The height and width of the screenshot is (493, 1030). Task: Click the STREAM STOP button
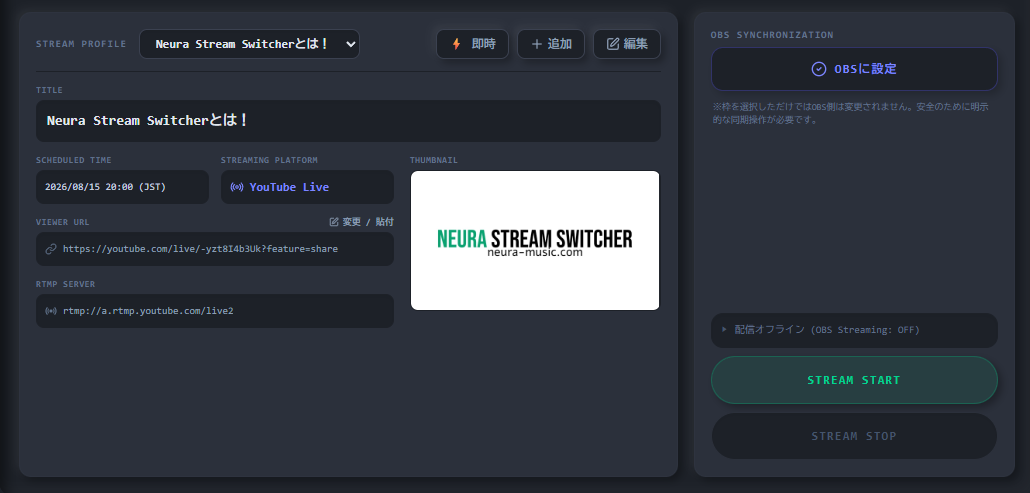click(x=854, y=436)
